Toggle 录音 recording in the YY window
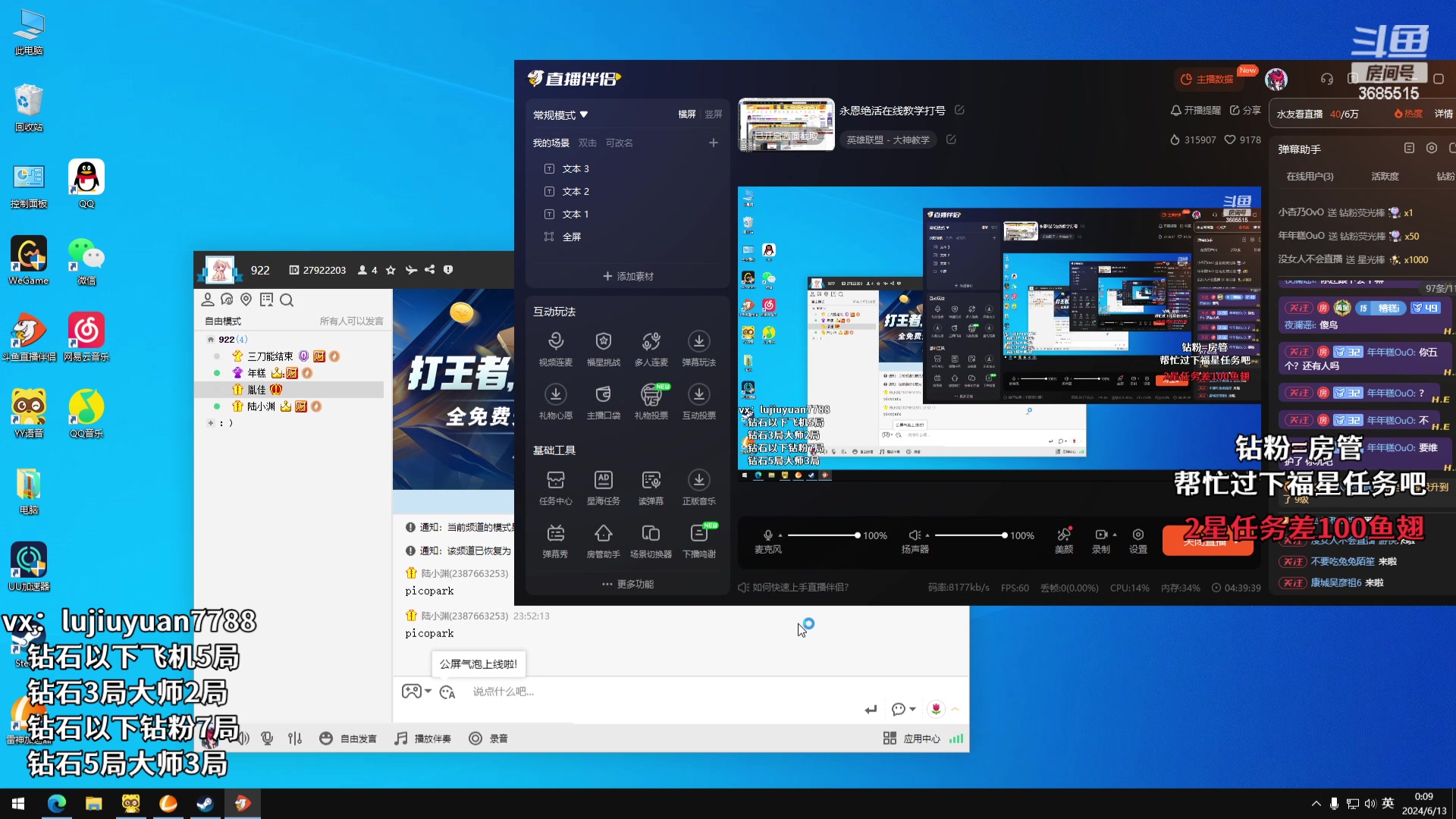1456x819 pixels. click(x=488, y=739)
